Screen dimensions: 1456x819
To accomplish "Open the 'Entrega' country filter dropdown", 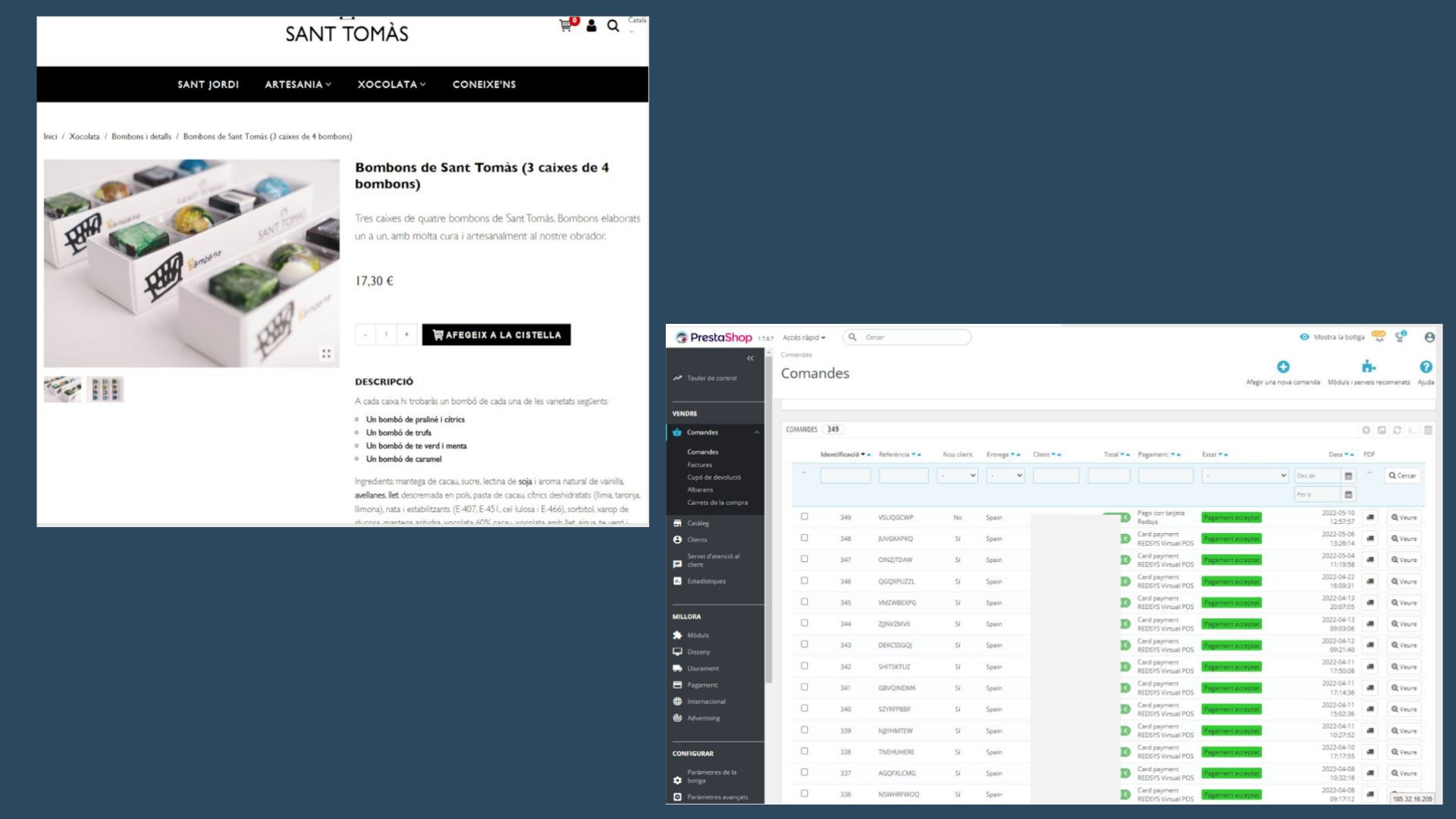I will (1006, 475).
